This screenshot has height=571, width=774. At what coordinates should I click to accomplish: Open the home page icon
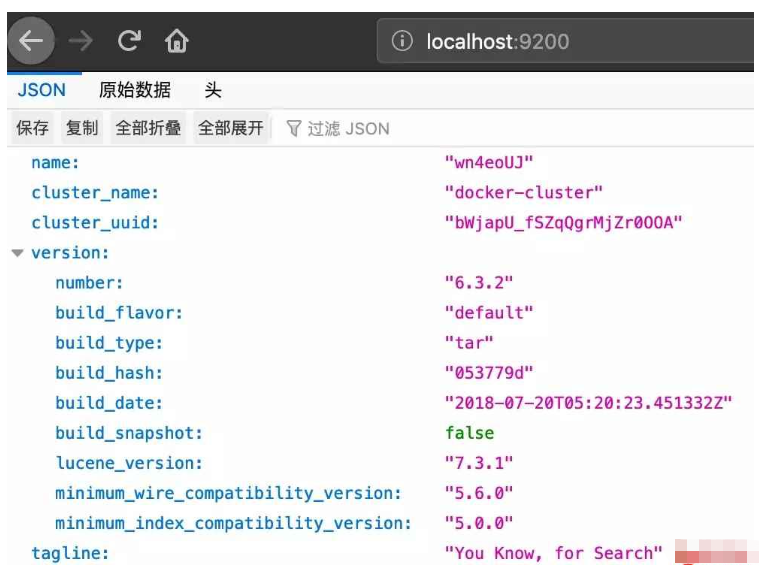click(x=177, y=40)
